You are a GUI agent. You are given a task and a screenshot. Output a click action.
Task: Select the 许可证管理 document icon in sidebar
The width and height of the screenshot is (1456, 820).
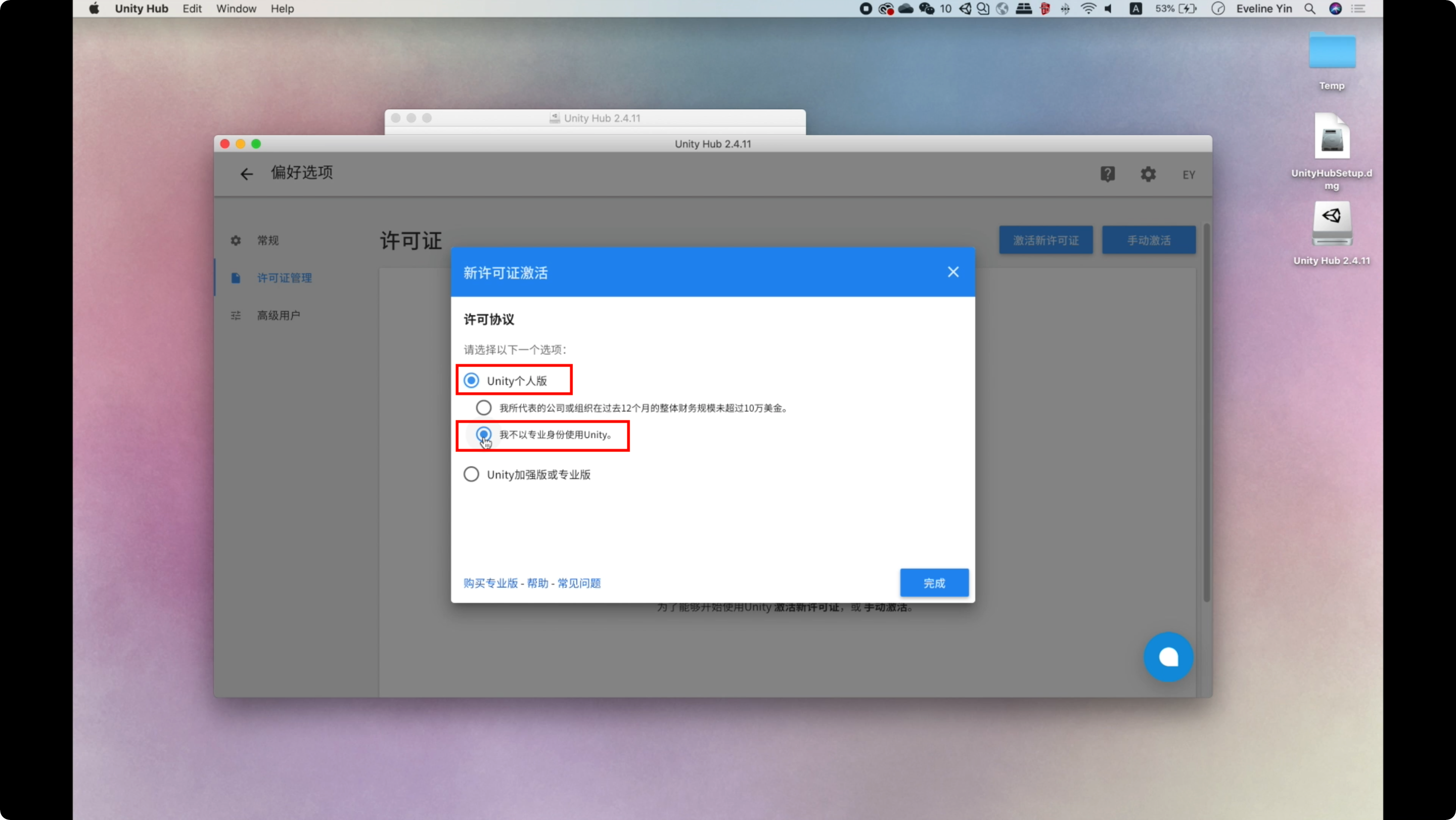pyautogui.click(x=236, y=278)
